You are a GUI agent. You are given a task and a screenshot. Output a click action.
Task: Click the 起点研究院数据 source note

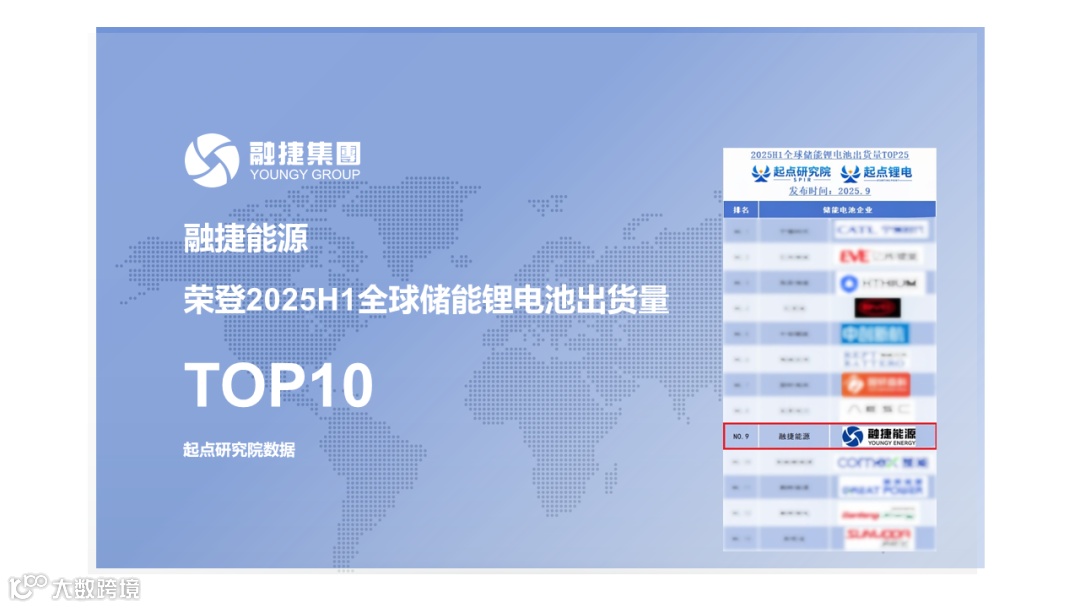pos(239,450)
